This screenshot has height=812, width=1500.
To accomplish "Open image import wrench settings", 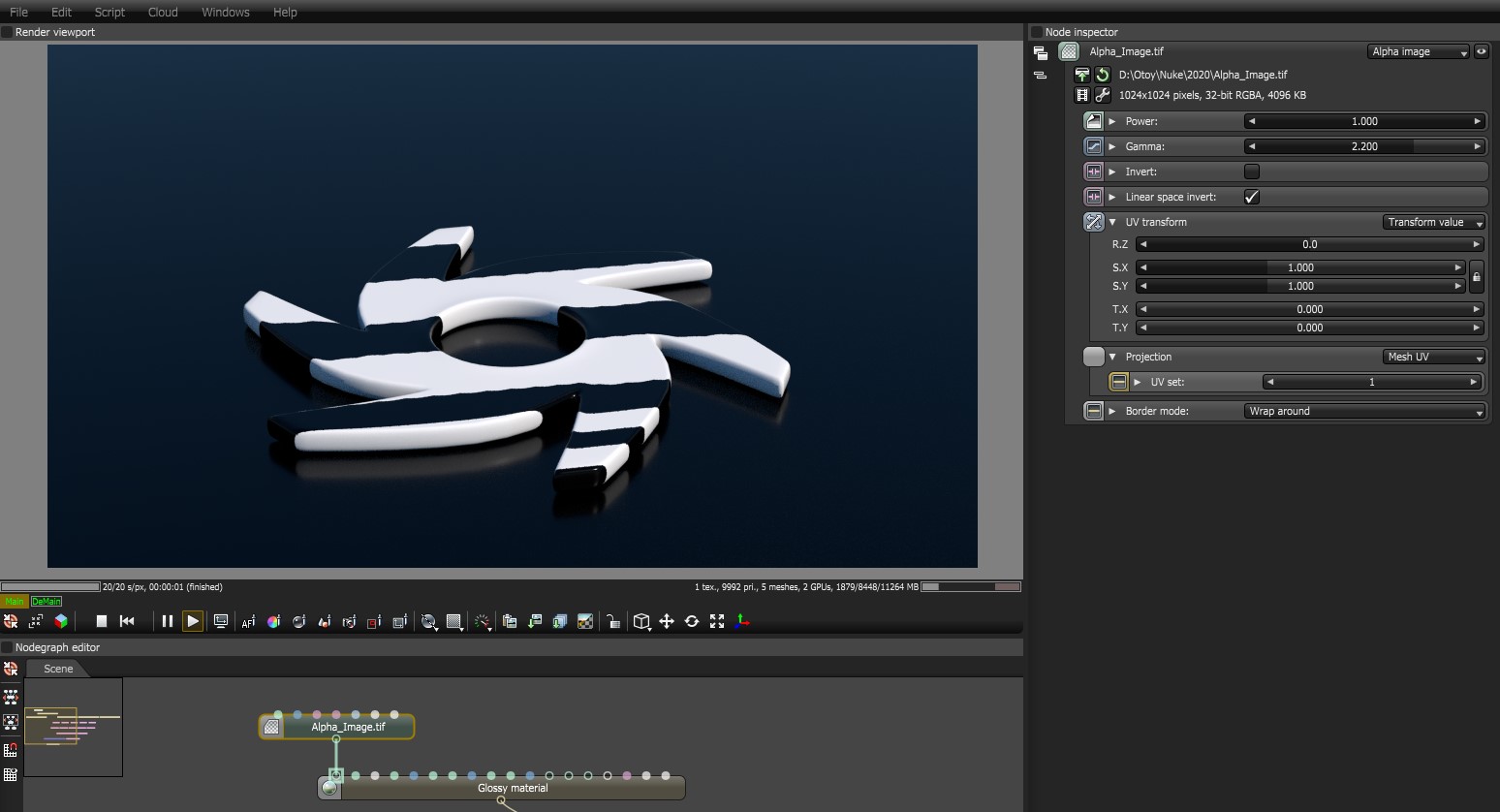I will (x=1103, y=95).
